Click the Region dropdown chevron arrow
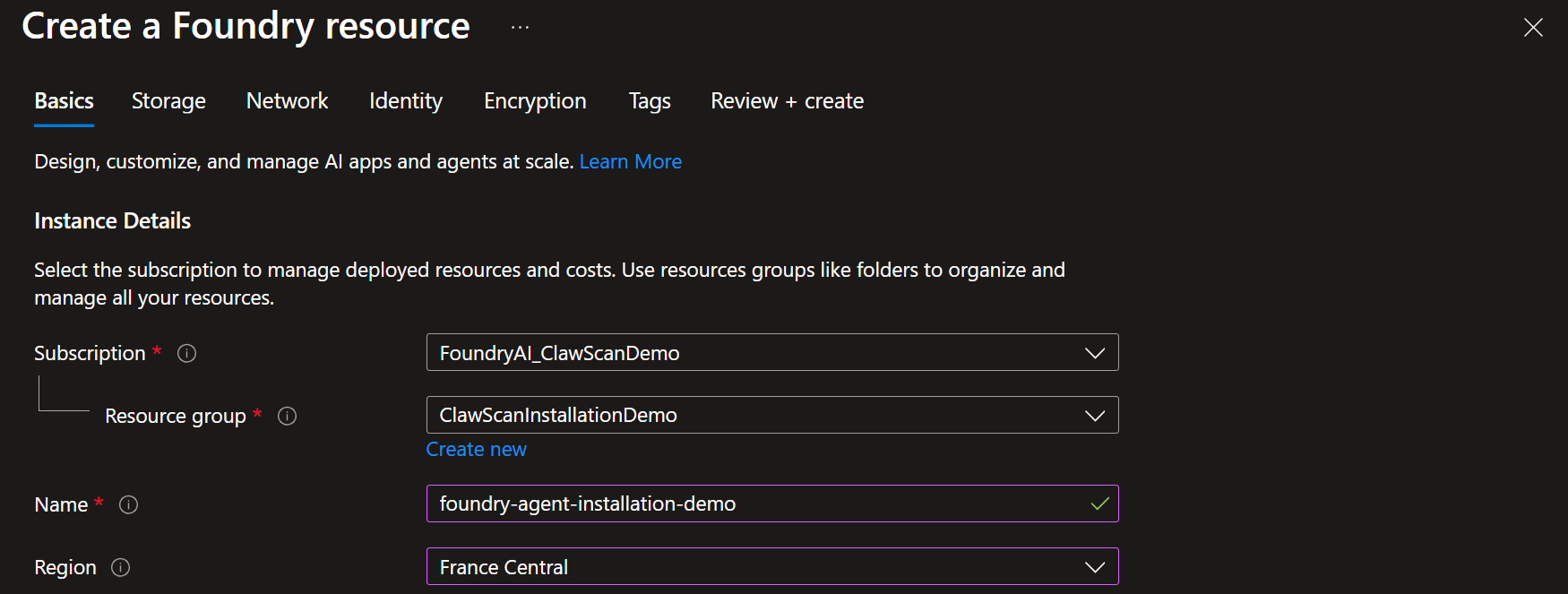The width and height of the screenshot is (1568, 594). (1095, 567)
